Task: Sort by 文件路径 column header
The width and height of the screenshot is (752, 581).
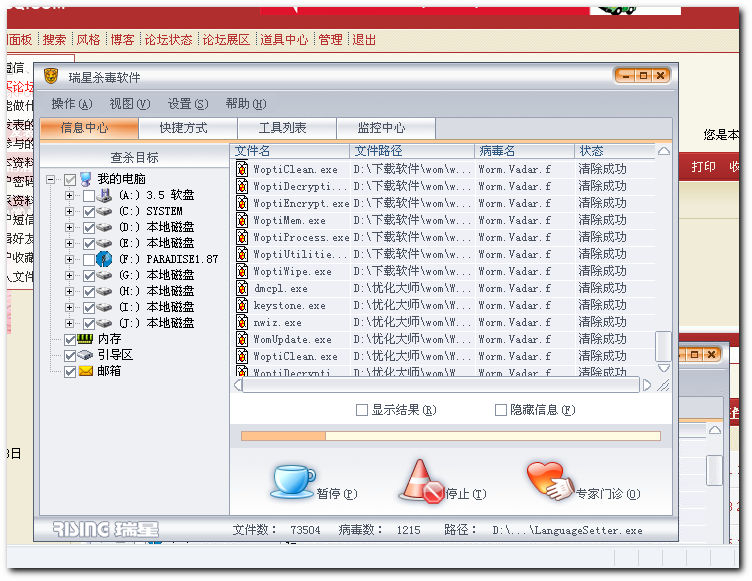Action: click(412, 151)
